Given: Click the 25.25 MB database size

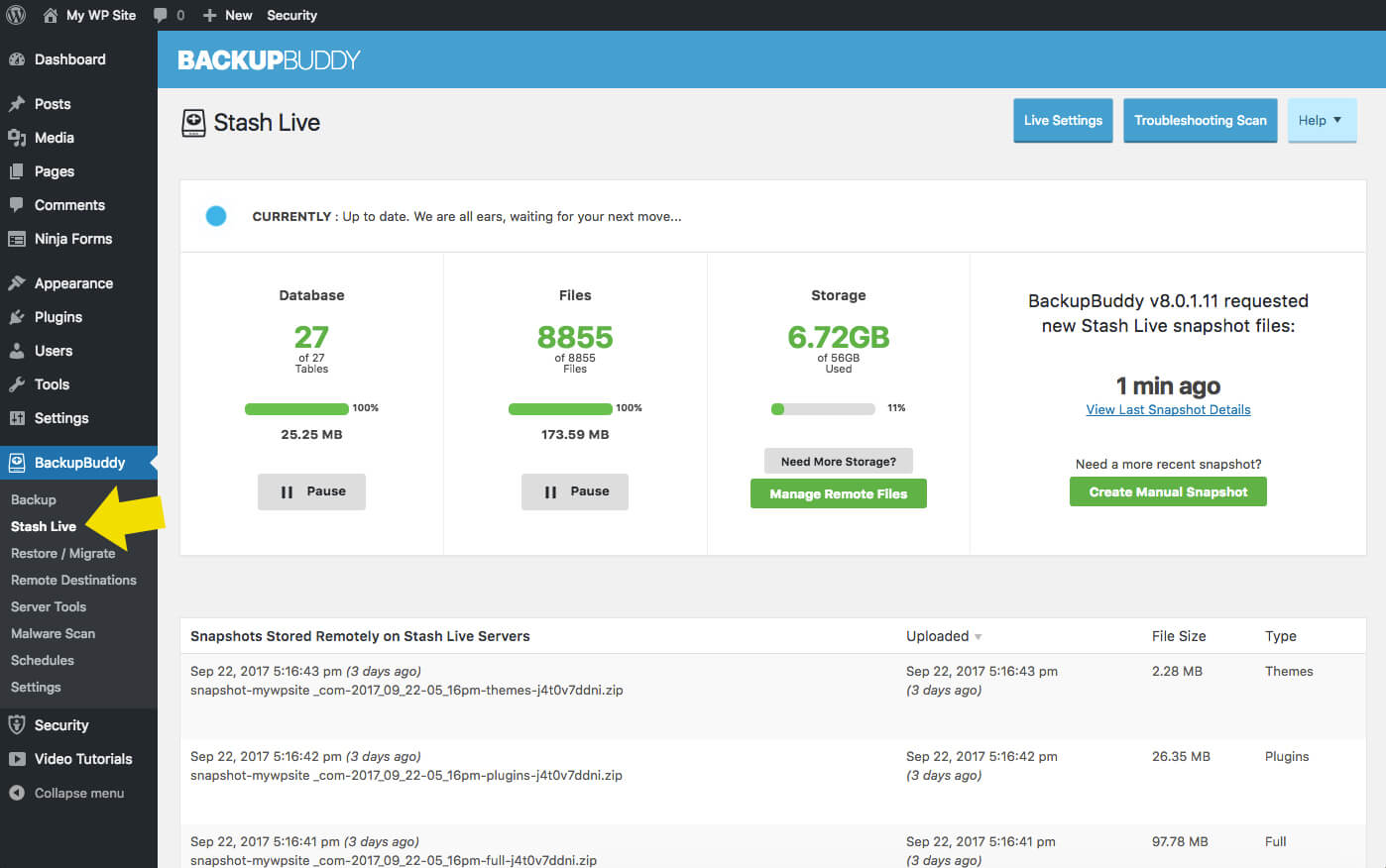Looking at the screenshot, I should 311,434.
